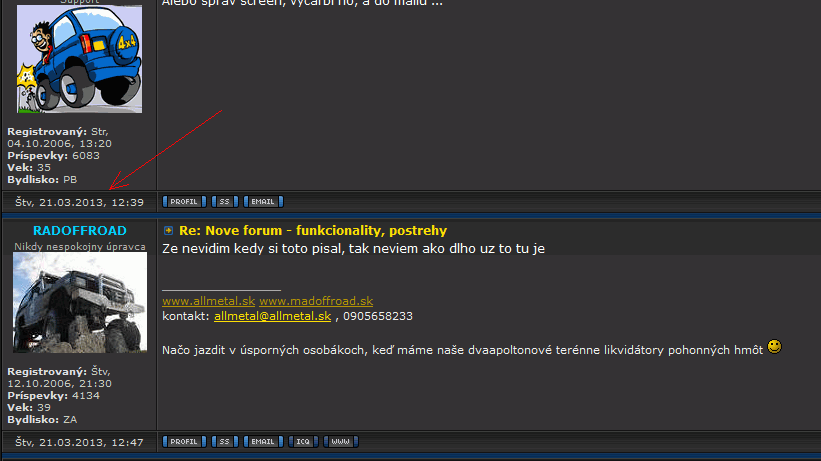Select the text 'Príspevky: 6083'

[x=53, y=156]
